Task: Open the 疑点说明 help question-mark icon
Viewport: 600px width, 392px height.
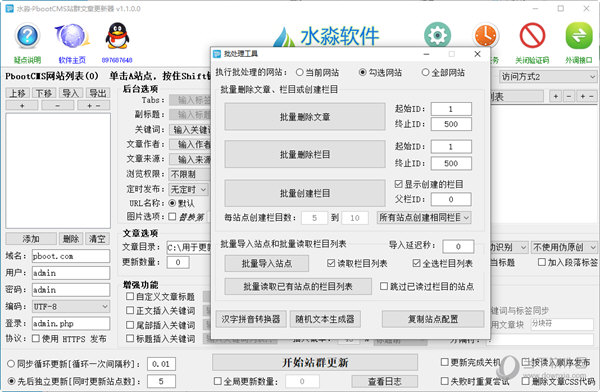Action: click(x=27, y=36)
